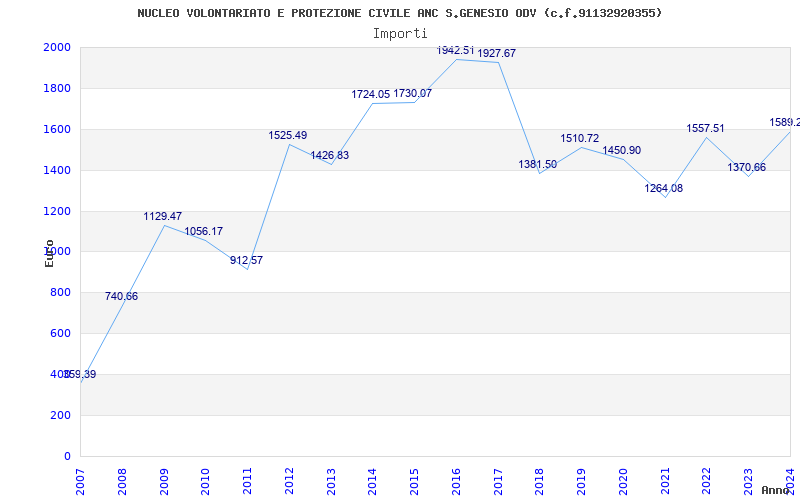Select y-axis tick label 1800
Image resolution: width=800 pixels, height=500 pixels.
click(x=57, y=88)
